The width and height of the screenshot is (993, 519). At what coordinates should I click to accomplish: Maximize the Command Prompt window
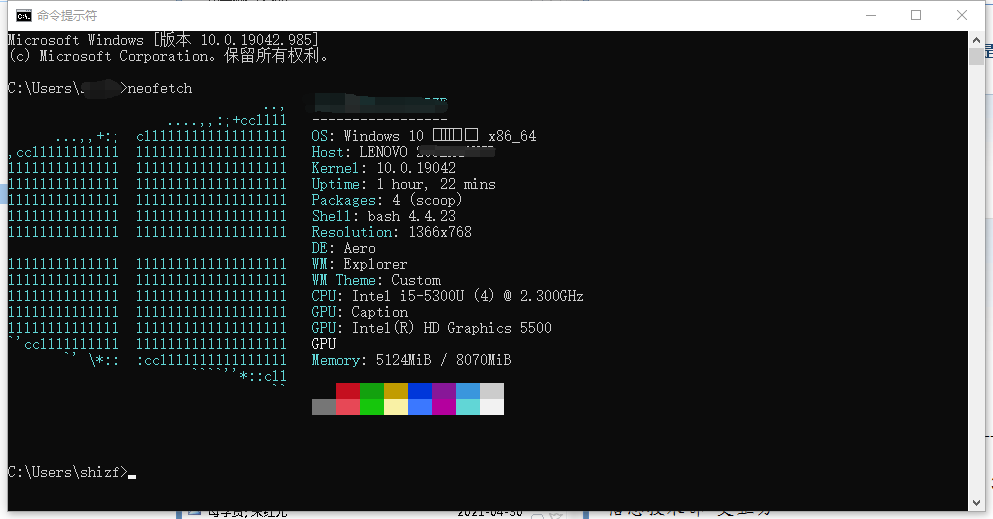pyautogui.click(x=915, y=15)
